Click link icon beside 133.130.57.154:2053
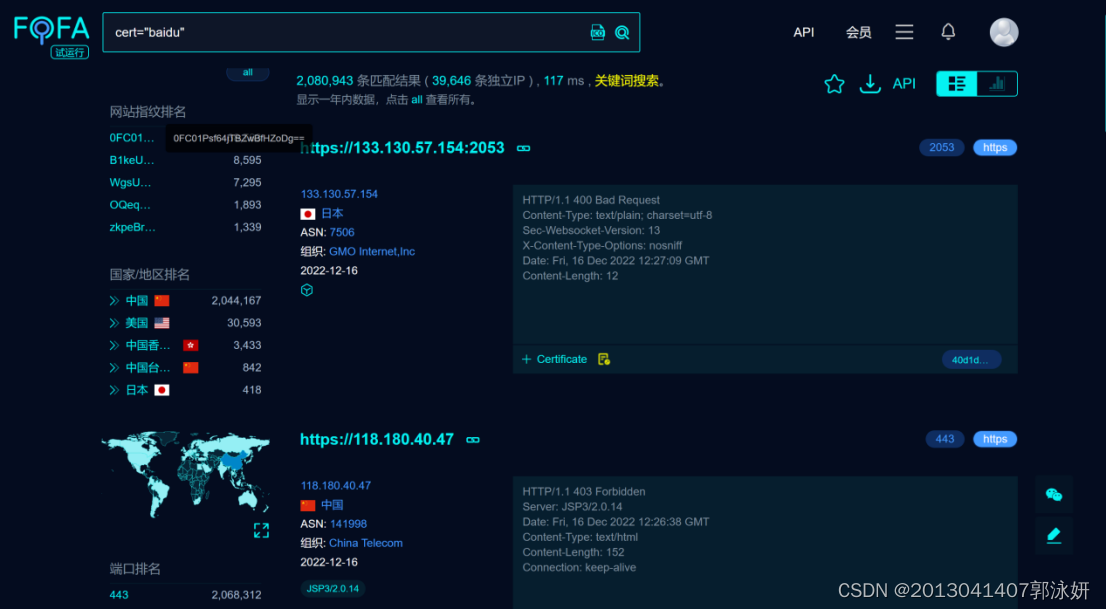Viewport: 1106px width, 610px height. click(523, 148)
